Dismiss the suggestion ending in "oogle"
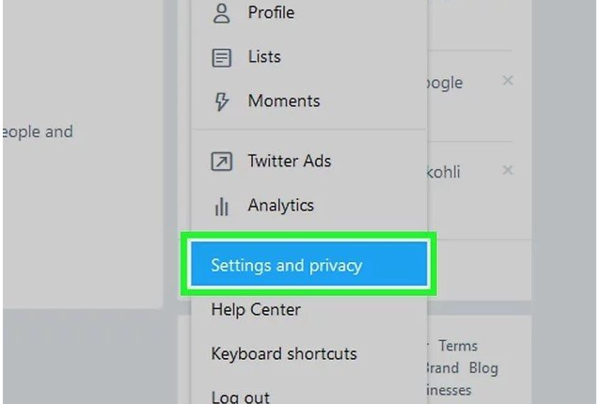 coord(508,81)
